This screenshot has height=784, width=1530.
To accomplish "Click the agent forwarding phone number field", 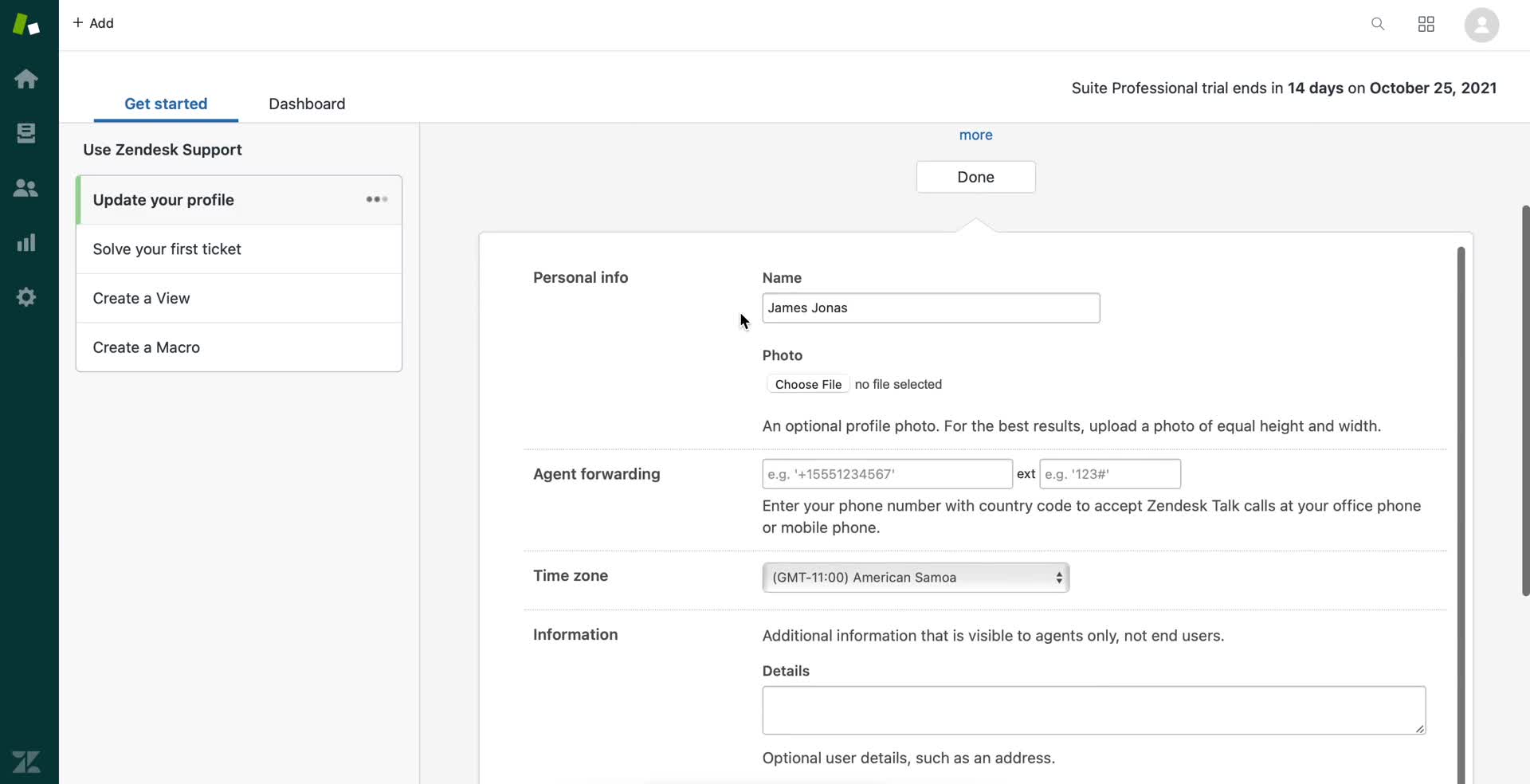I will tap(887, 474).
